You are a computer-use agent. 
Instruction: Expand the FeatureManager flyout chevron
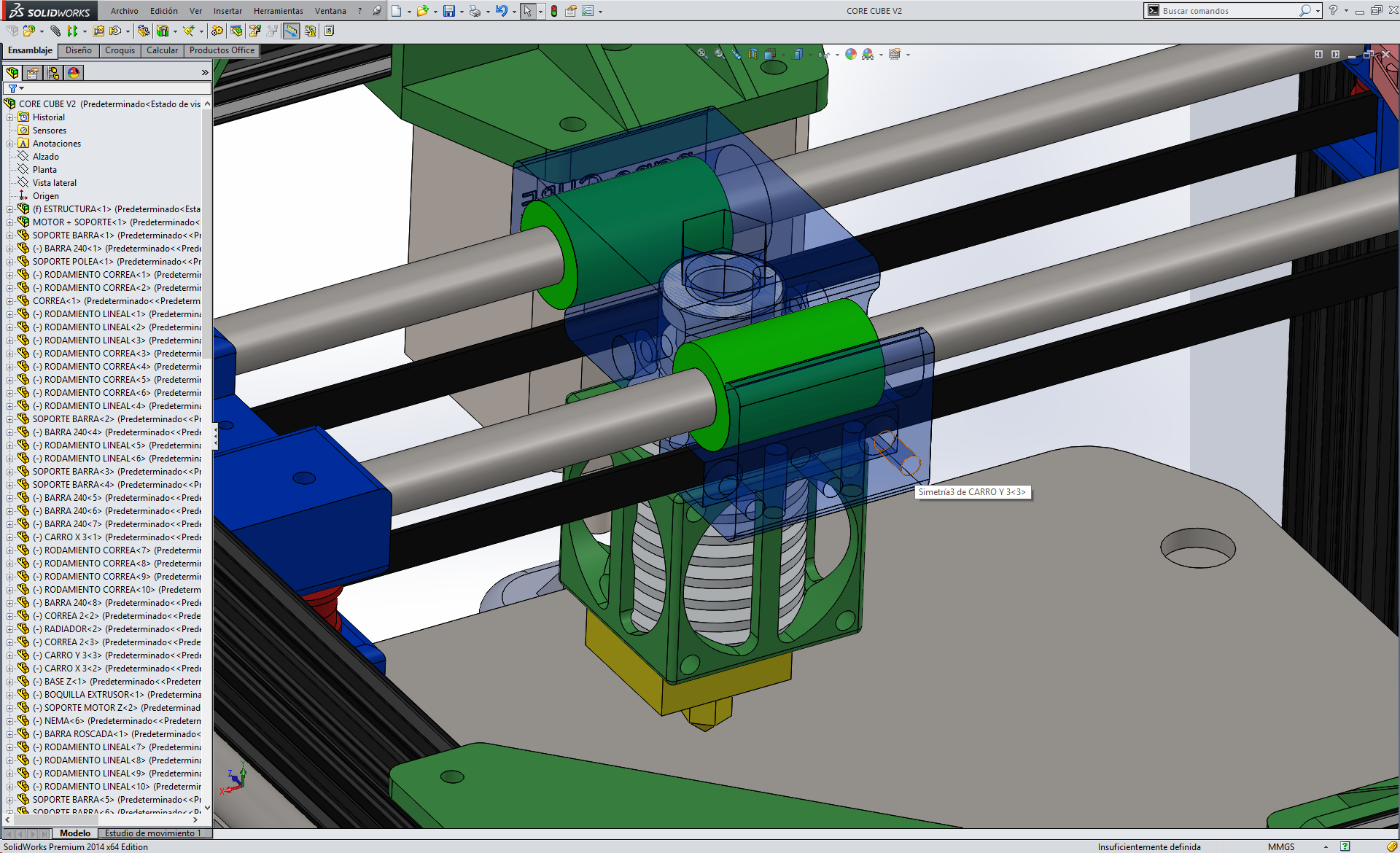205,73
